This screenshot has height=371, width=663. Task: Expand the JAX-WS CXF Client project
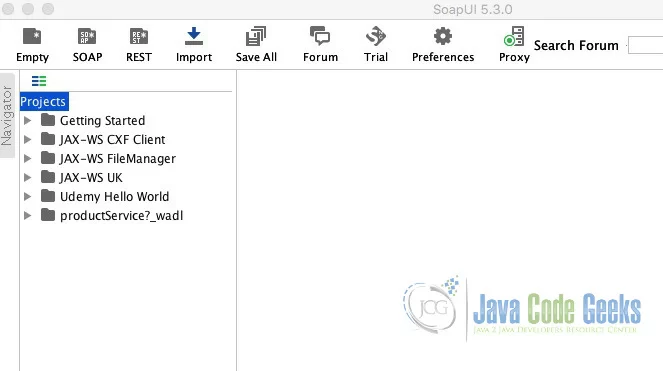(x=27, y=140)
